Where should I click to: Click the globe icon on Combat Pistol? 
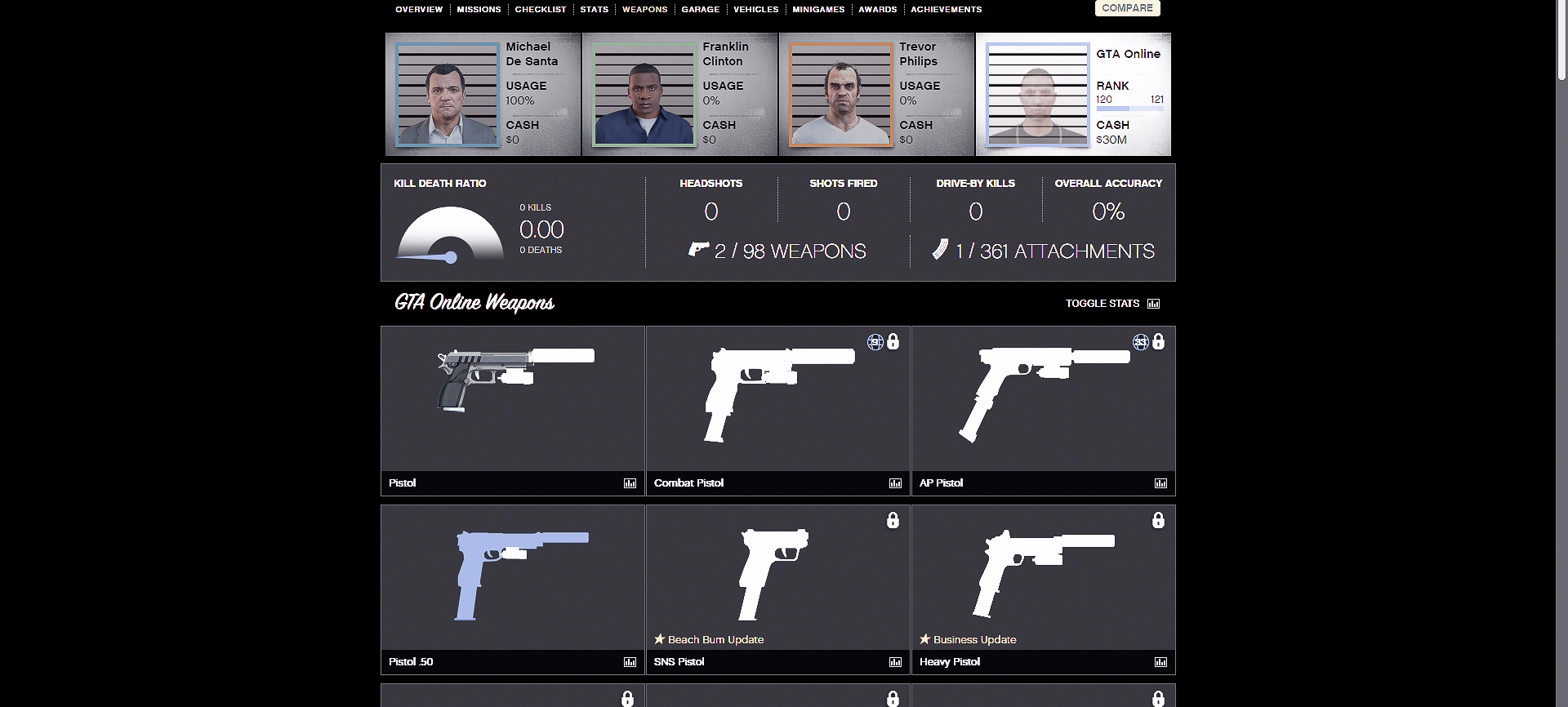(875, 342)
